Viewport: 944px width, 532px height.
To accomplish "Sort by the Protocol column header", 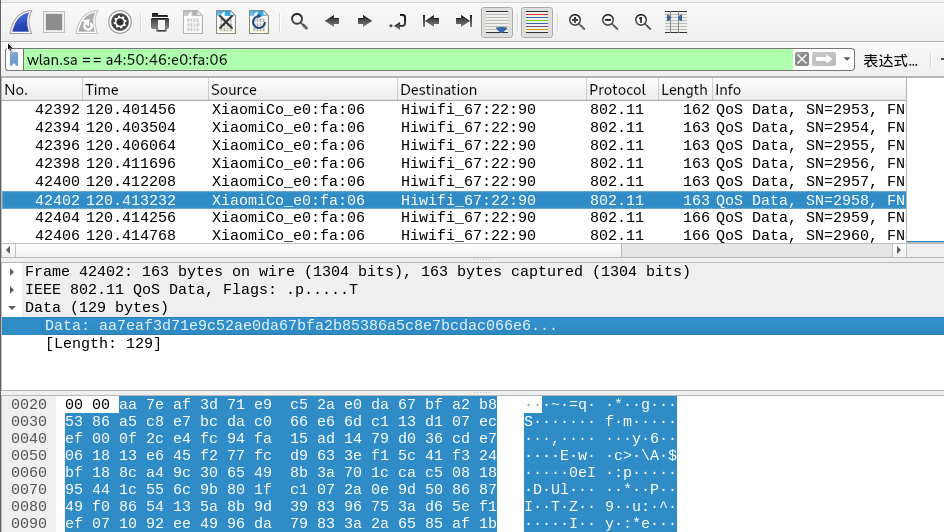I will pyautogui.click(x=623, y=90).
